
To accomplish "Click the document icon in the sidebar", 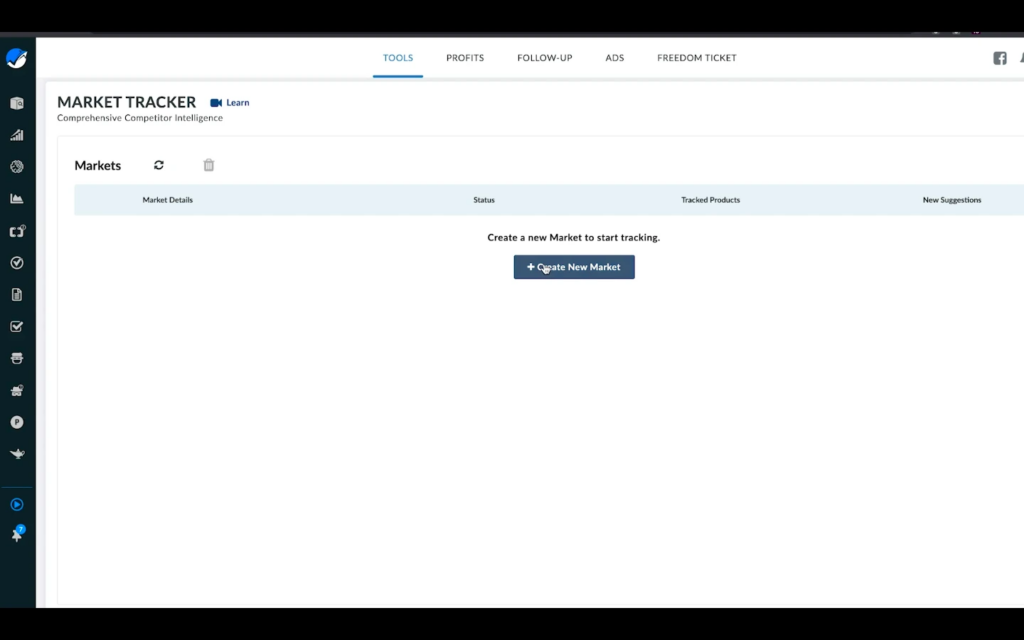I will [x=16, y=294].
